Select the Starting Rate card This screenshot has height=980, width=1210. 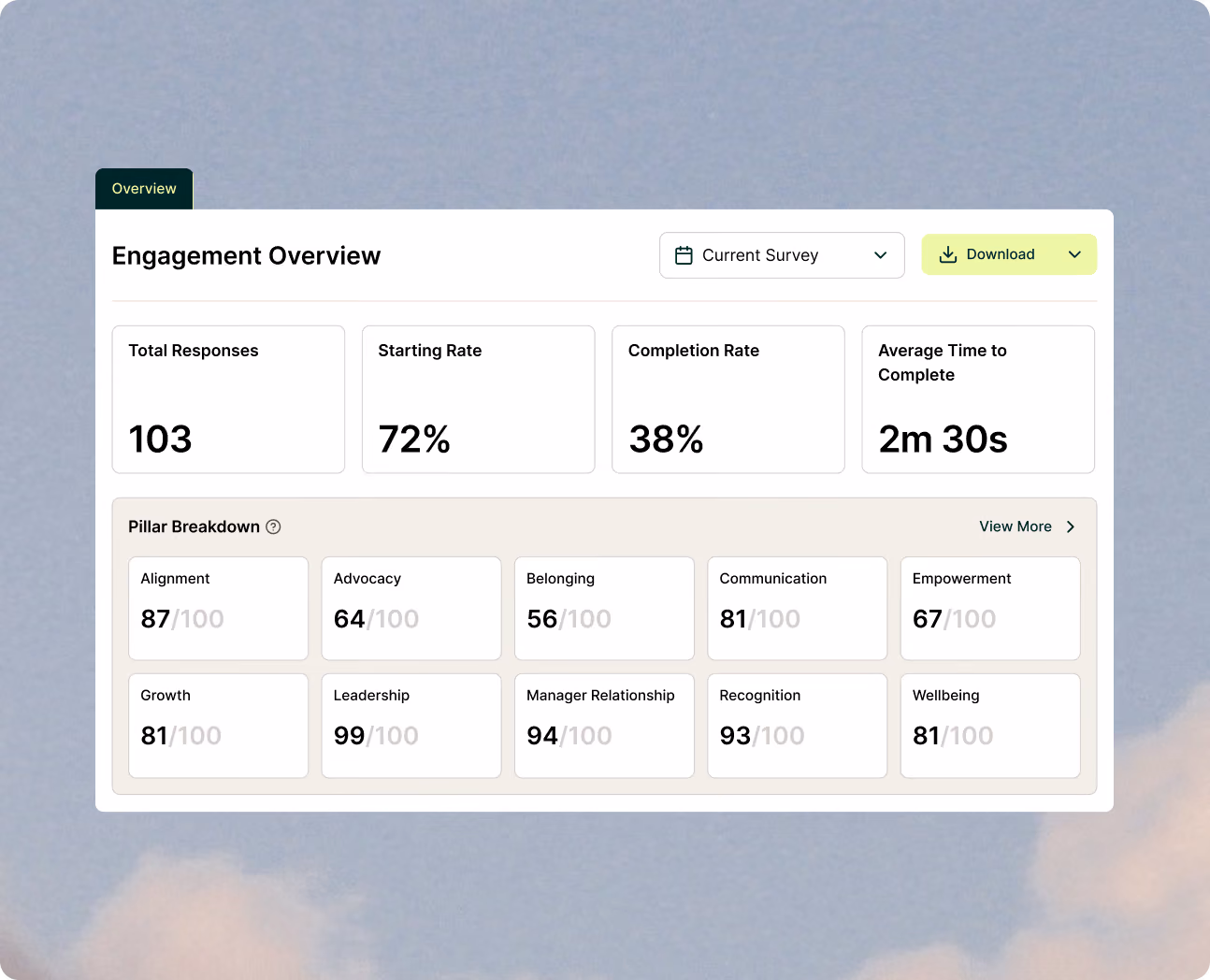(x=479, y=399)
